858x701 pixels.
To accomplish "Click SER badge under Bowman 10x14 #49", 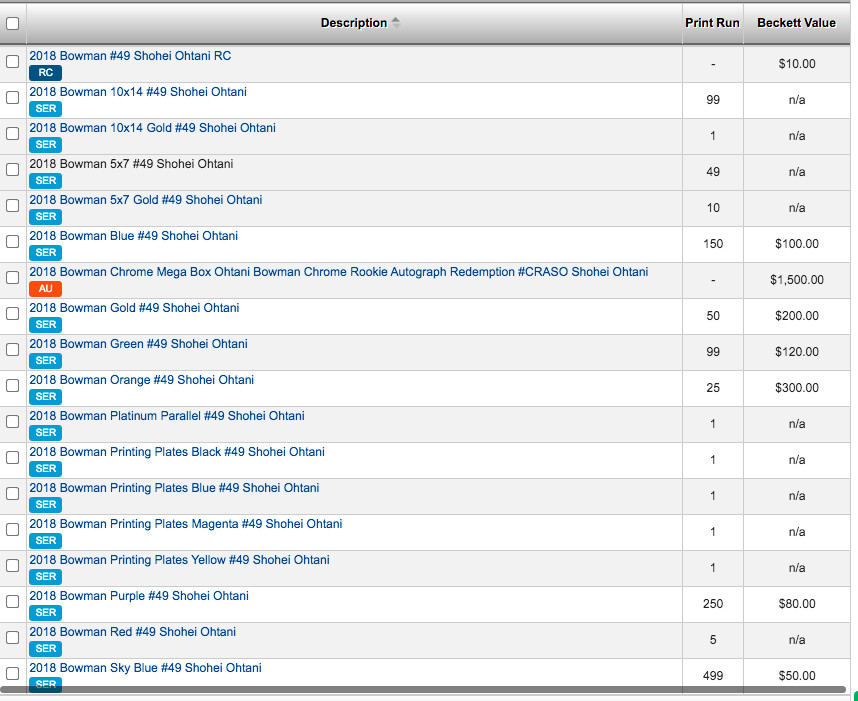I will click(x=45, y=109).
